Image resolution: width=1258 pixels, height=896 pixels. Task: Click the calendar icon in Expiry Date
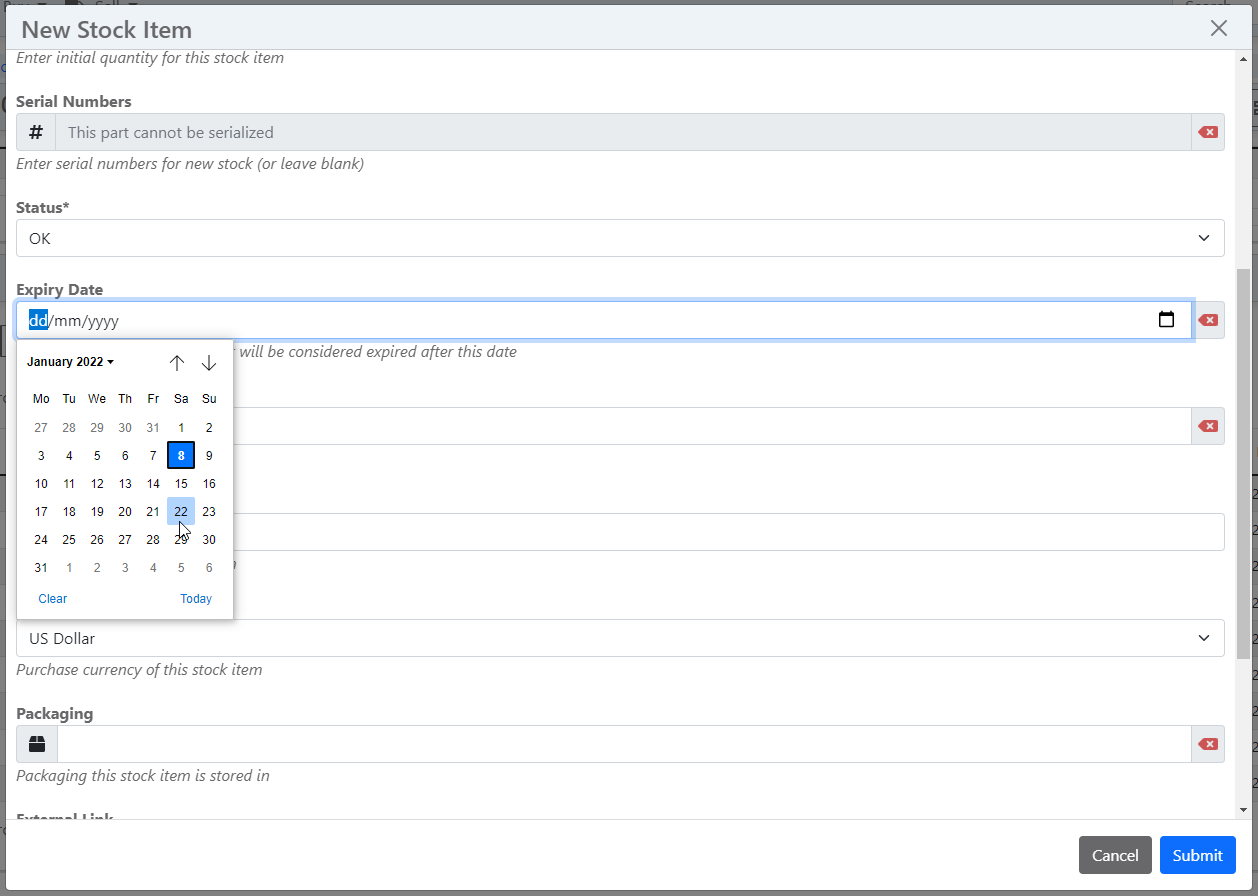point(1166,320)
